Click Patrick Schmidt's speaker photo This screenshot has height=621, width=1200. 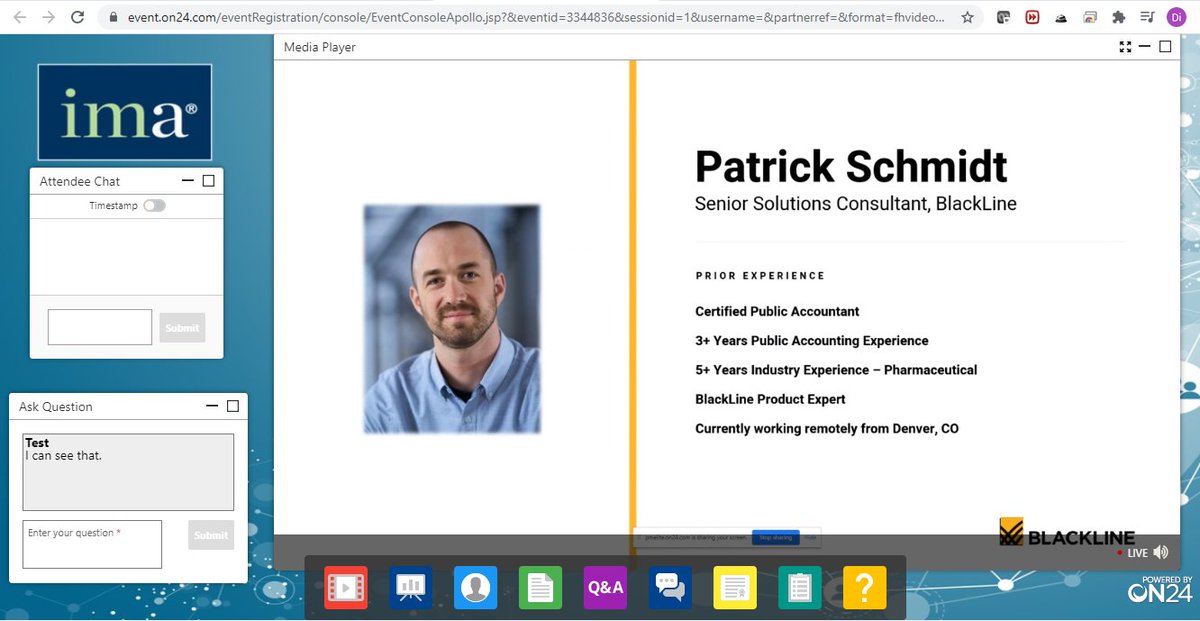[452, 319]
